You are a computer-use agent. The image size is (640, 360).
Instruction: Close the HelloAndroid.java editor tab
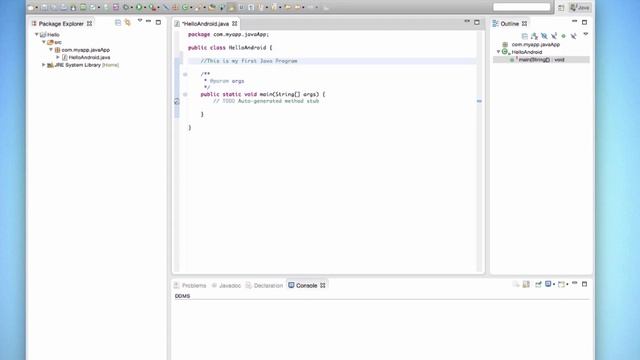(x=235, y=24)
